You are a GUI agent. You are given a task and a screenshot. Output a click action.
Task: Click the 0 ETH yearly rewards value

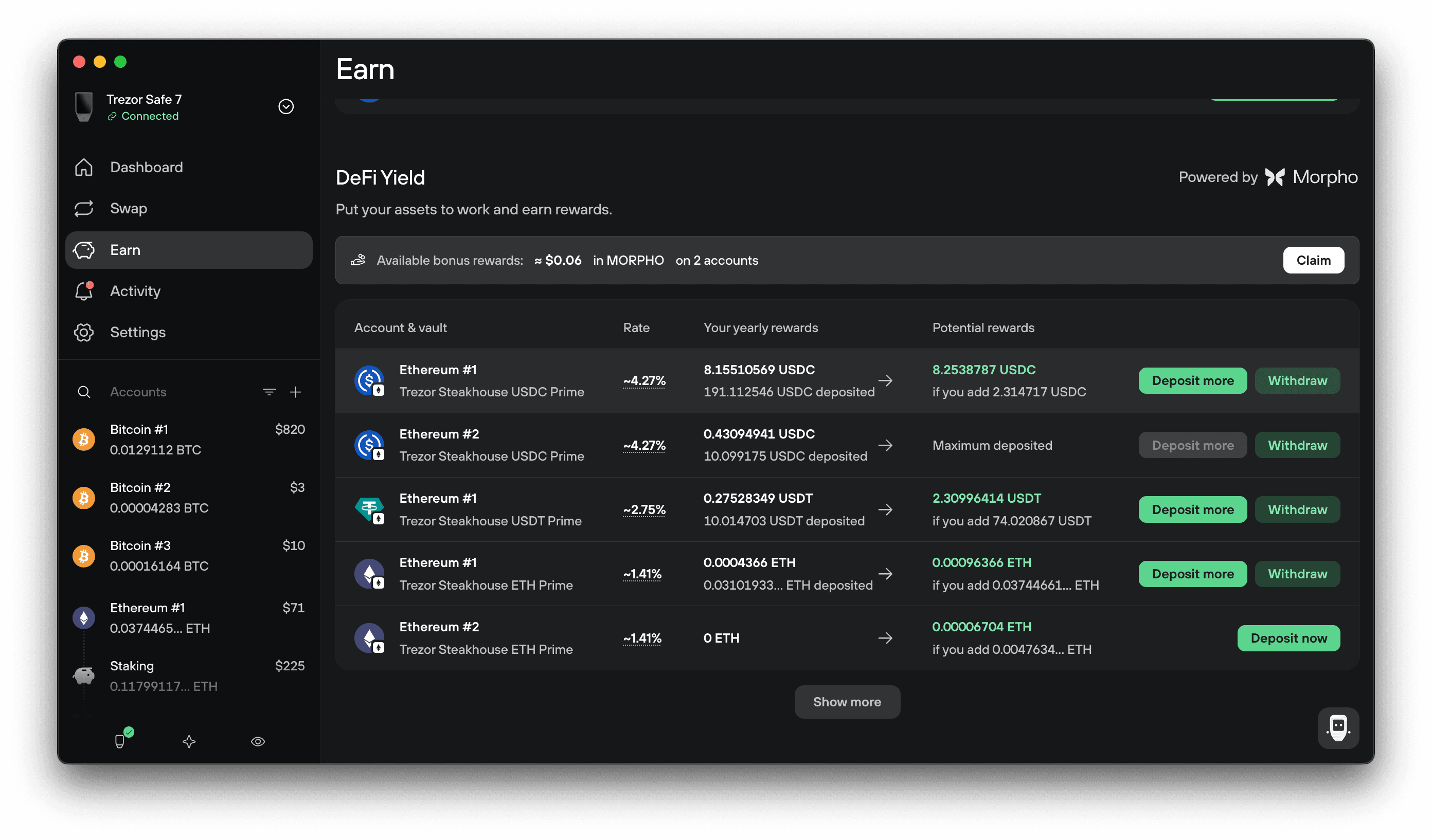(x=721, y=638)
